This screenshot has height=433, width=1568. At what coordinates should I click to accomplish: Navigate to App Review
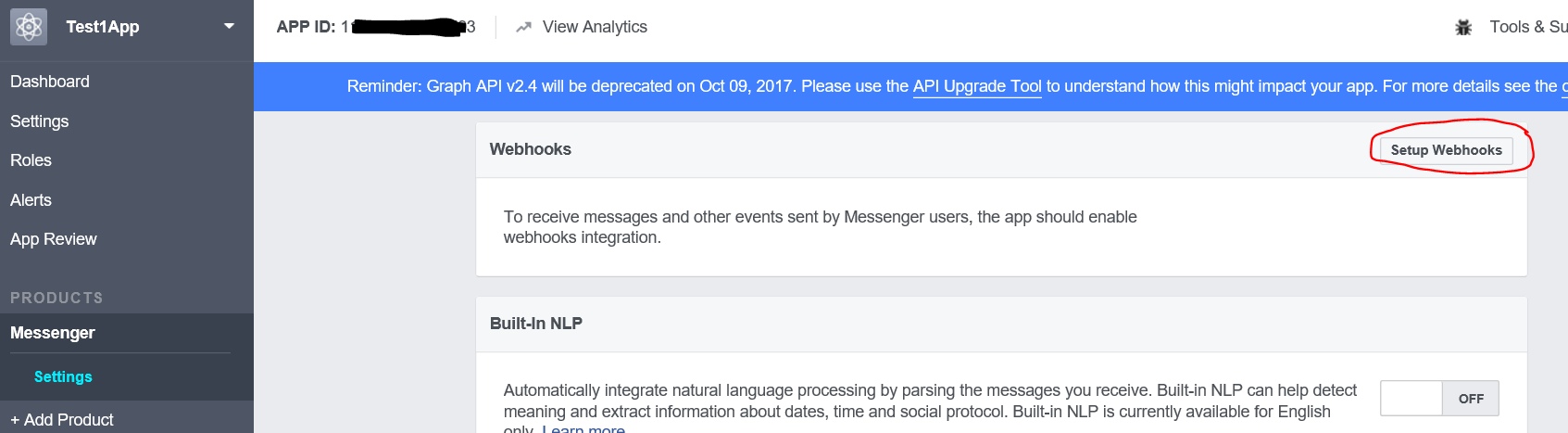[54, 239]
